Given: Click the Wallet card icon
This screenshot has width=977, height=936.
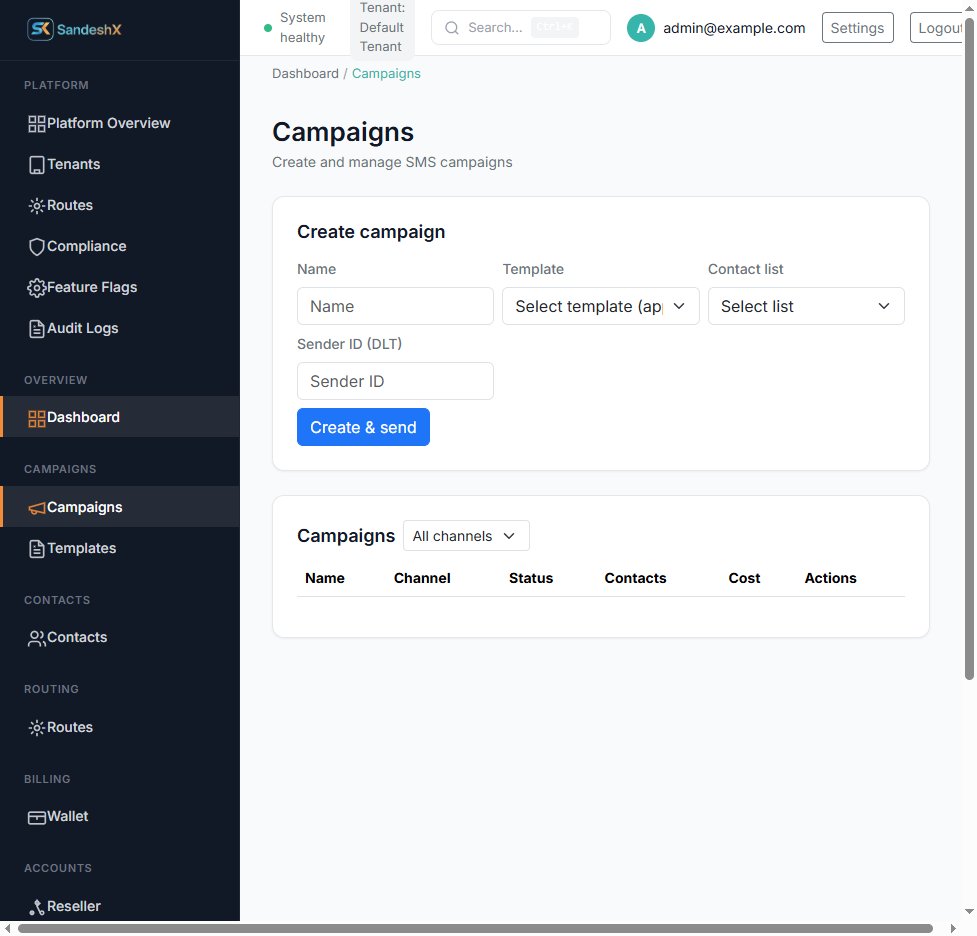Looking at the screenshot, I should (x=37, y=817).
